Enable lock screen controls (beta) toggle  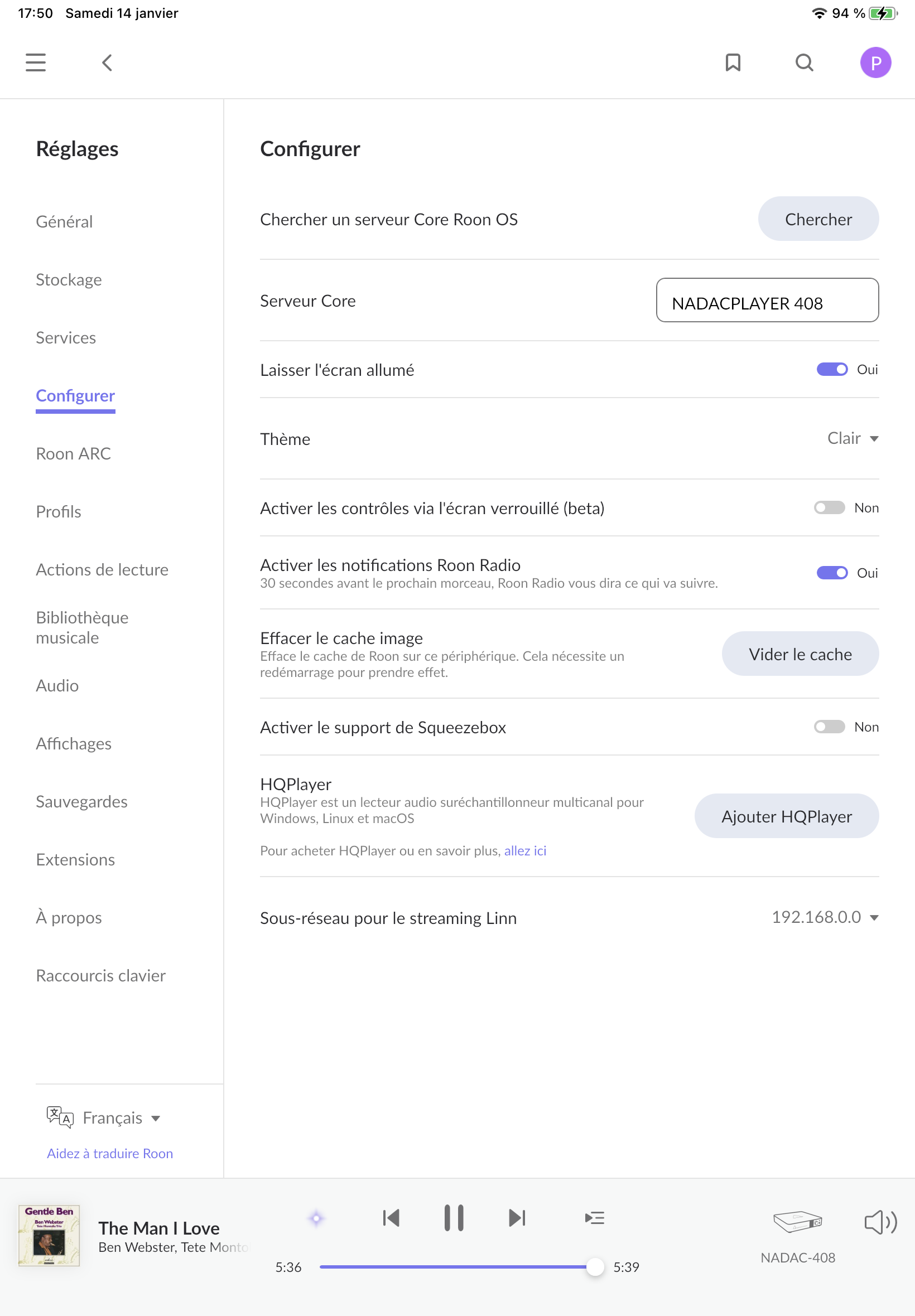(x=829, y=507)
